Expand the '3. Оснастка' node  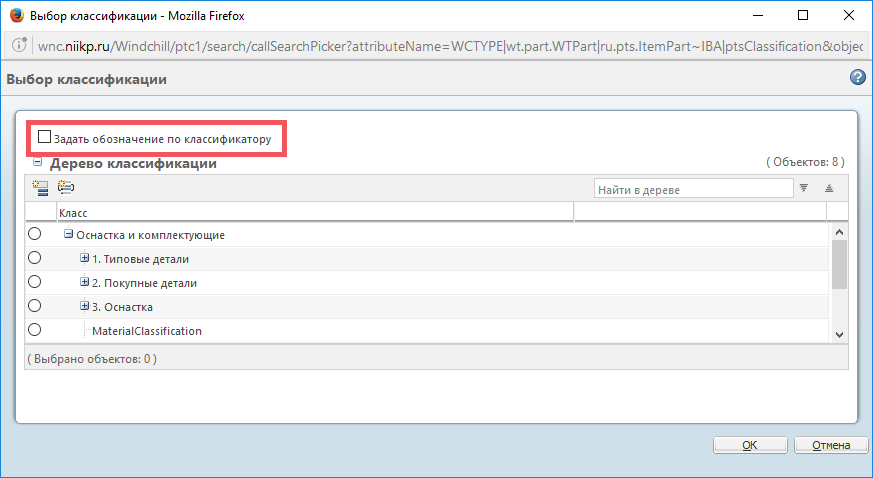click(84, 306)
